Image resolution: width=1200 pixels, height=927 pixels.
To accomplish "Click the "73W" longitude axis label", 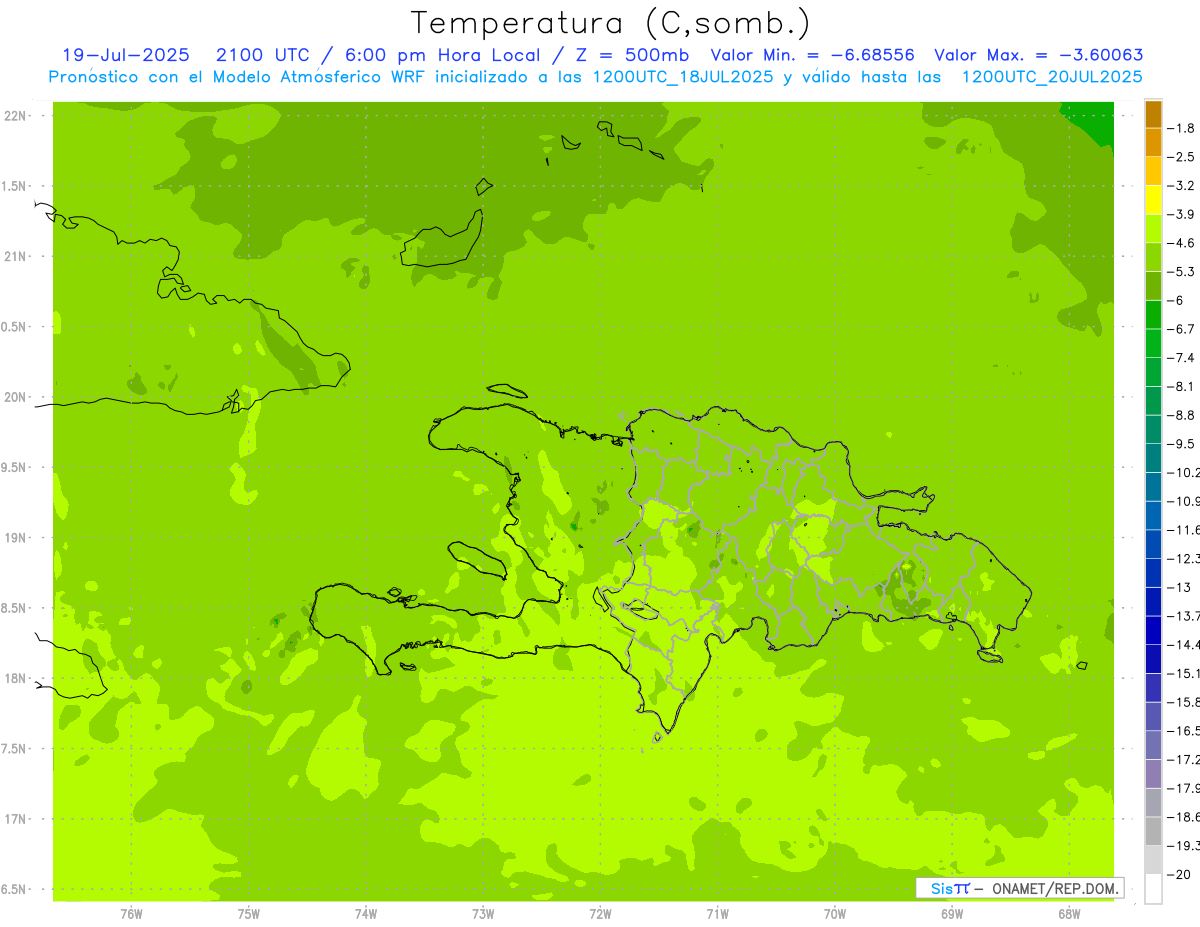I will (x=483, y=914).
